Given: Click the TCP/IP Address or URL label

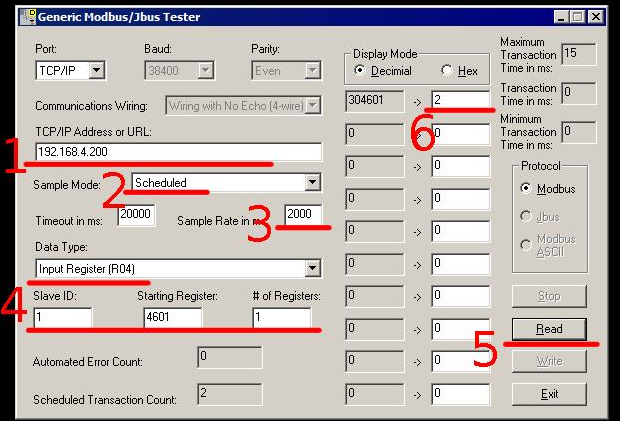Looking at the screenshot, I should (93, 132).
